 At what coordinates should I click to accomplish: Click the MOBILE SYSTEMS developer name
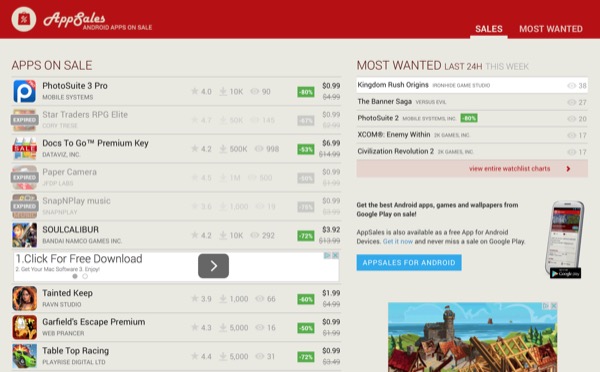(67, 97)
